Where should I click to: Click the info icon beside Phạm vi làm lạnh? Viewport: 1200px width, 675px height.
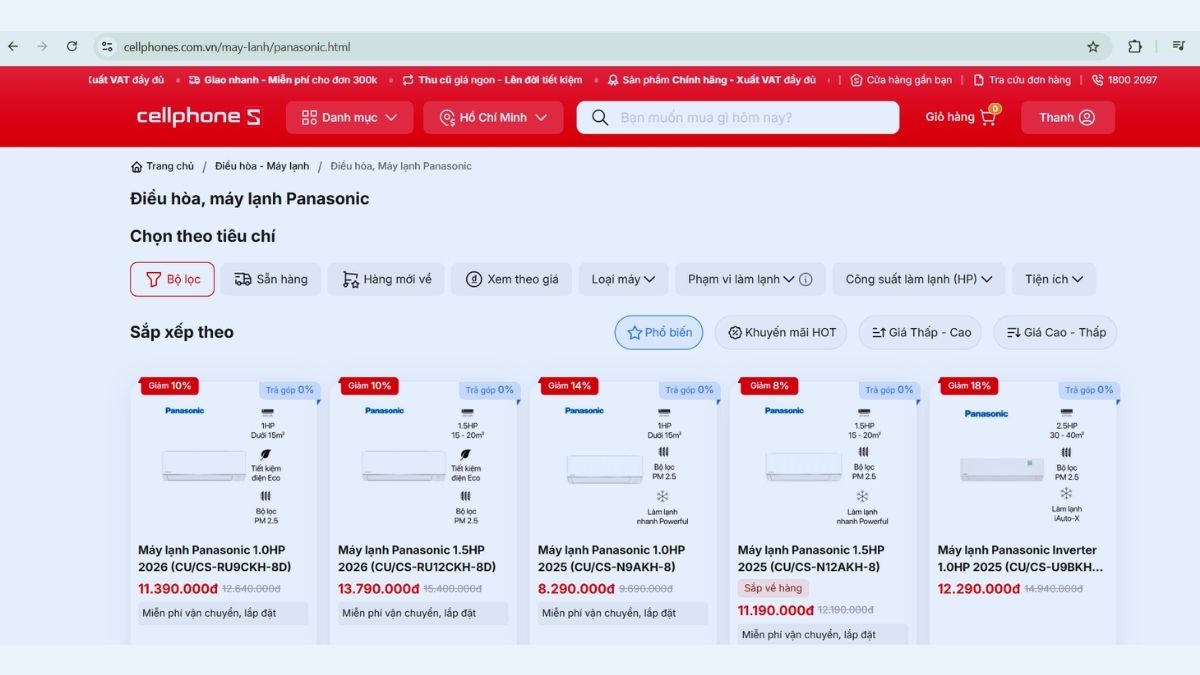point(806,280)
